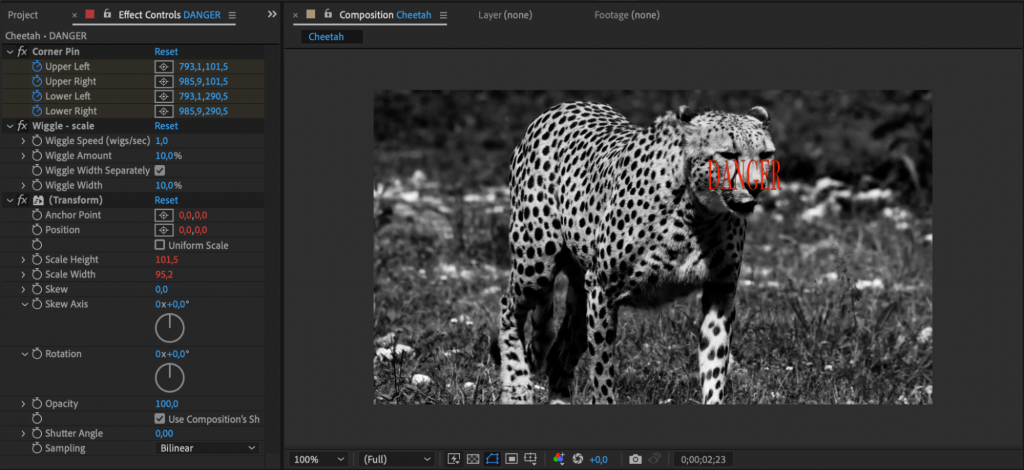Reset the Corner Pin effect
The image size is (1024, 470).
(x=166, y=51)
